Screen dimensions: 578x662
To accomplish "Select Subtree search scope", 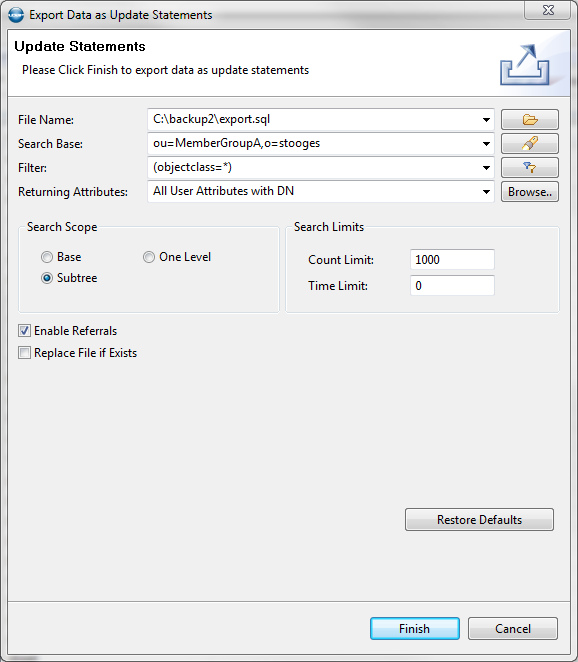I will tap(47, 278).
